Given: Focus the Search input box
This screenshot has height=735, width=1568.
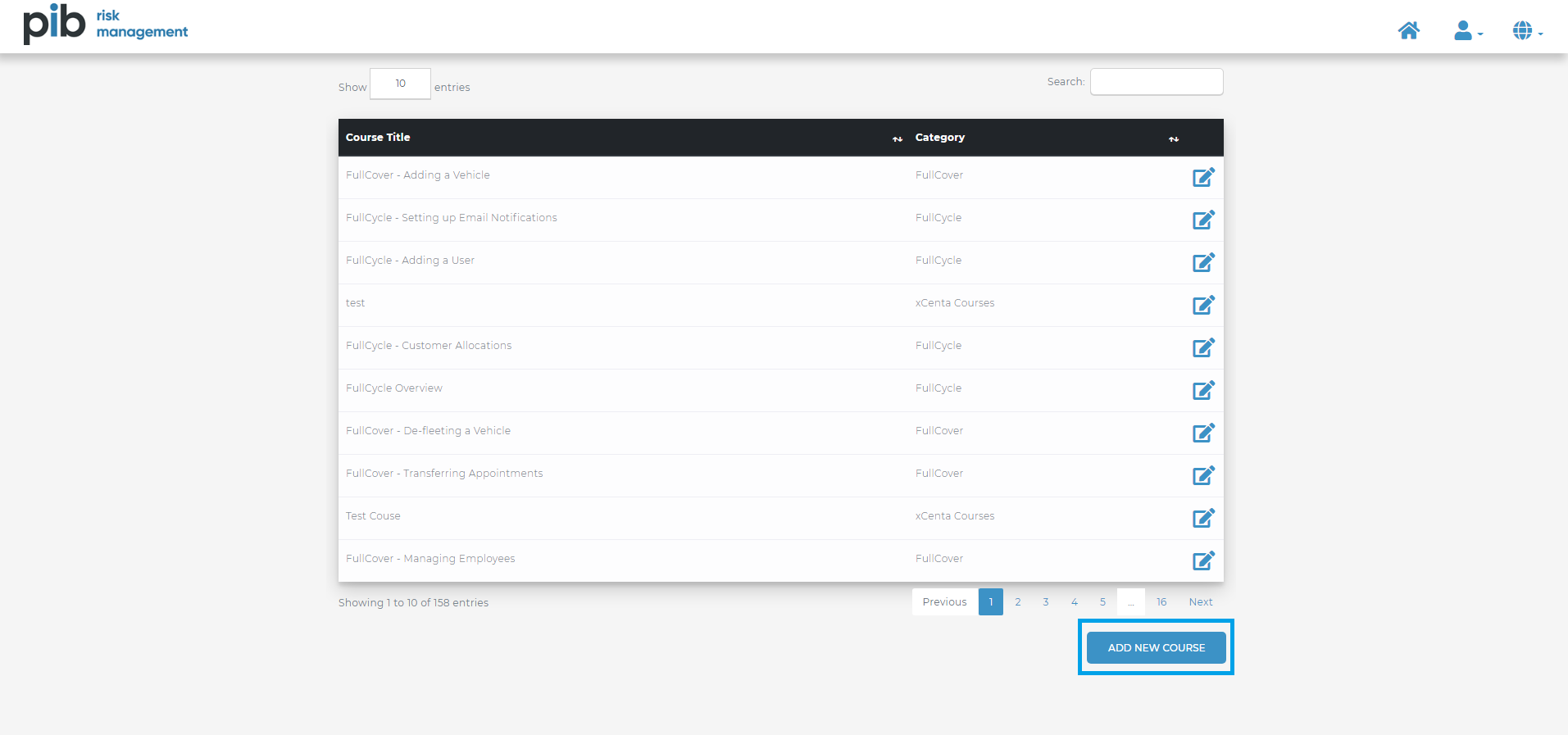Looking at the screenshot, I should 1157,82.
